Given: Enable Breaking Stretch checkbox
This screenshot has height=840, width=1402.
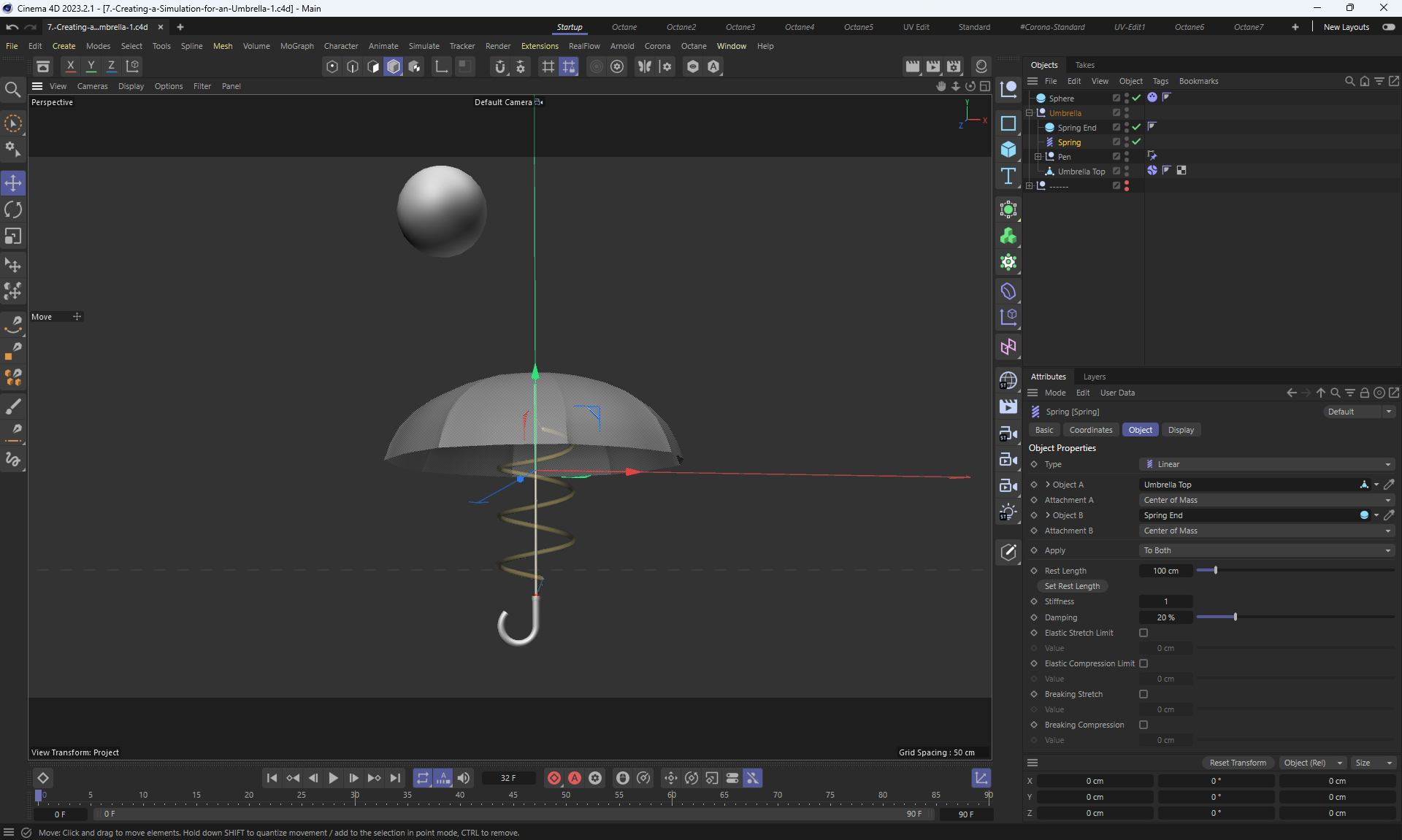Looking at the screenshot, I should pyautogui.click(x=1144, y=694).
